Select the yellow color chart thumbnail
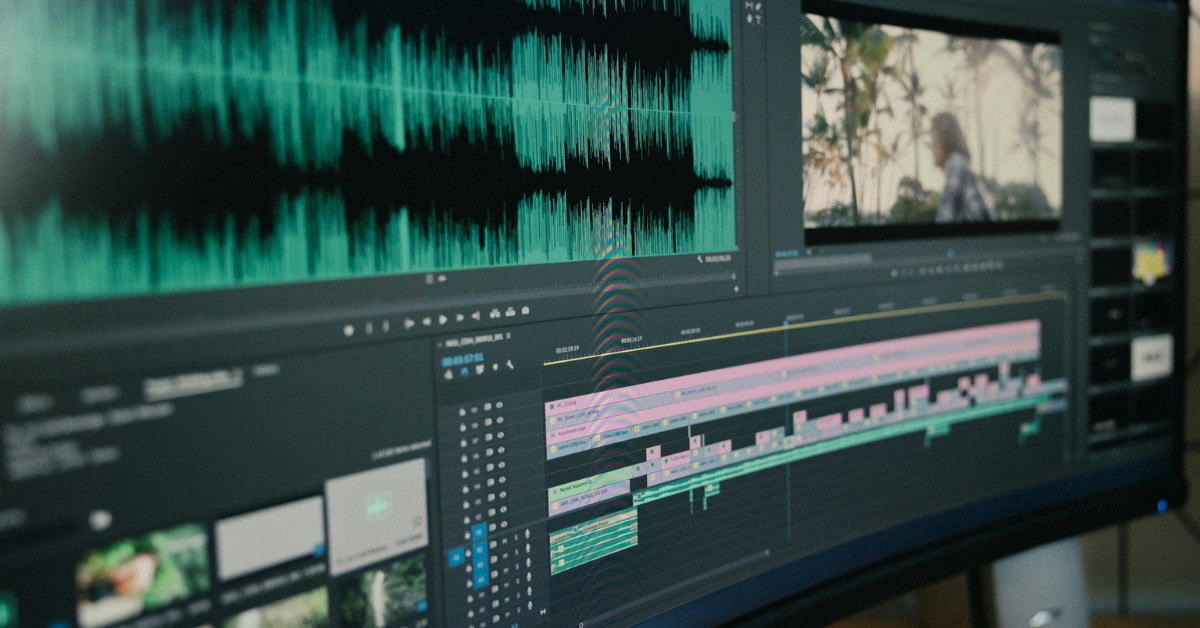The height and width of the screenshot is (628, 1200). 1151,261
